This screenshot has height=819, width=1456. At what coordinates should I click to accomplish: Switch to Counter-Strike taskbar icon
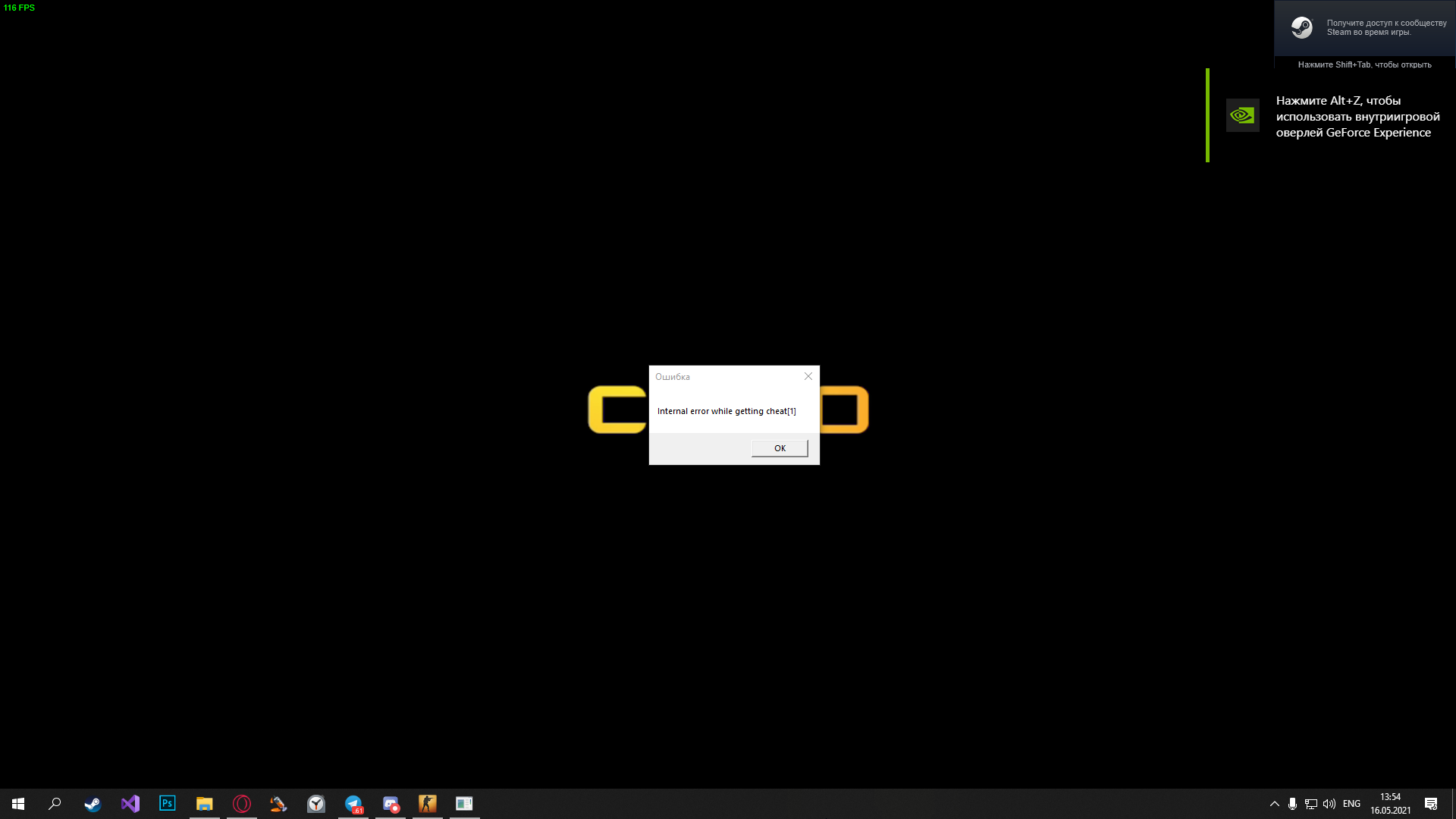[428, 804]
